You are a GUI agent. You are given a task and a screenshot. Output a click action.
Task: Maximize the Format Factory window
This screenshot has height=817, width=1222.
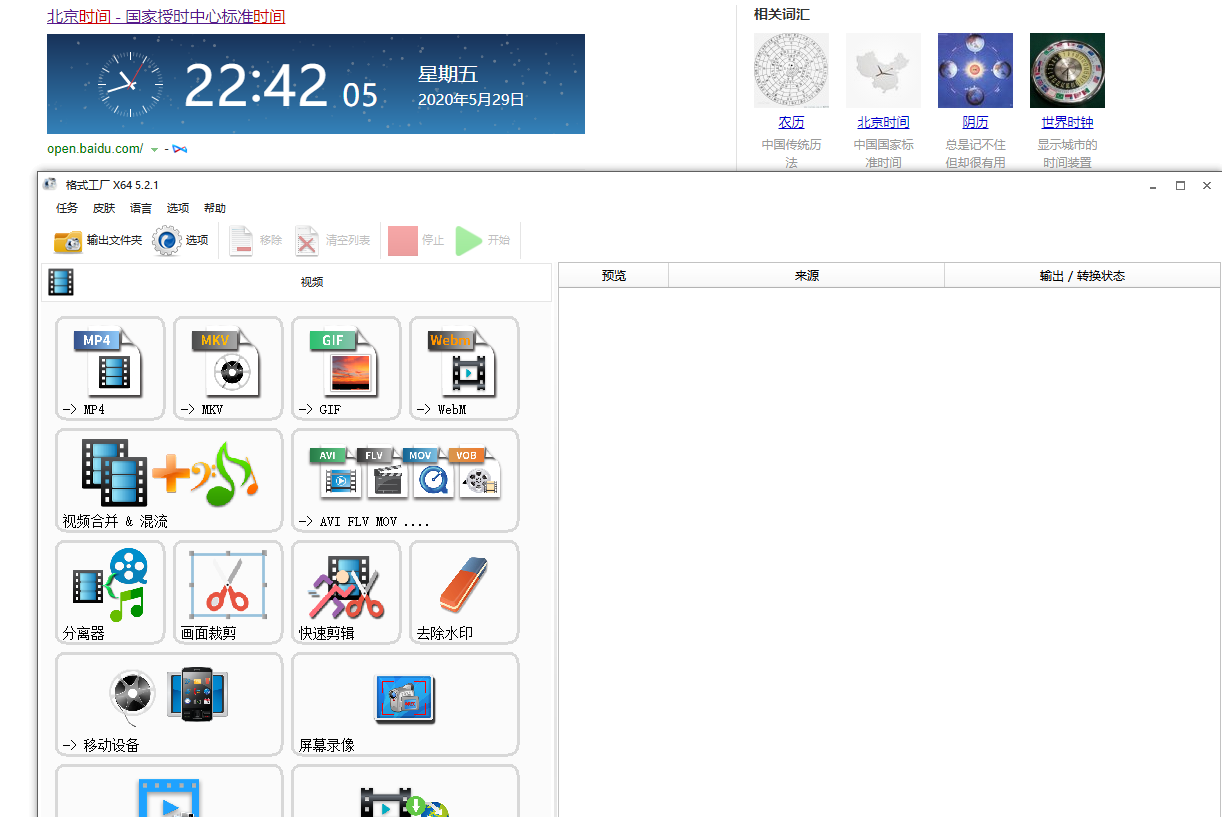[1180, 186]
